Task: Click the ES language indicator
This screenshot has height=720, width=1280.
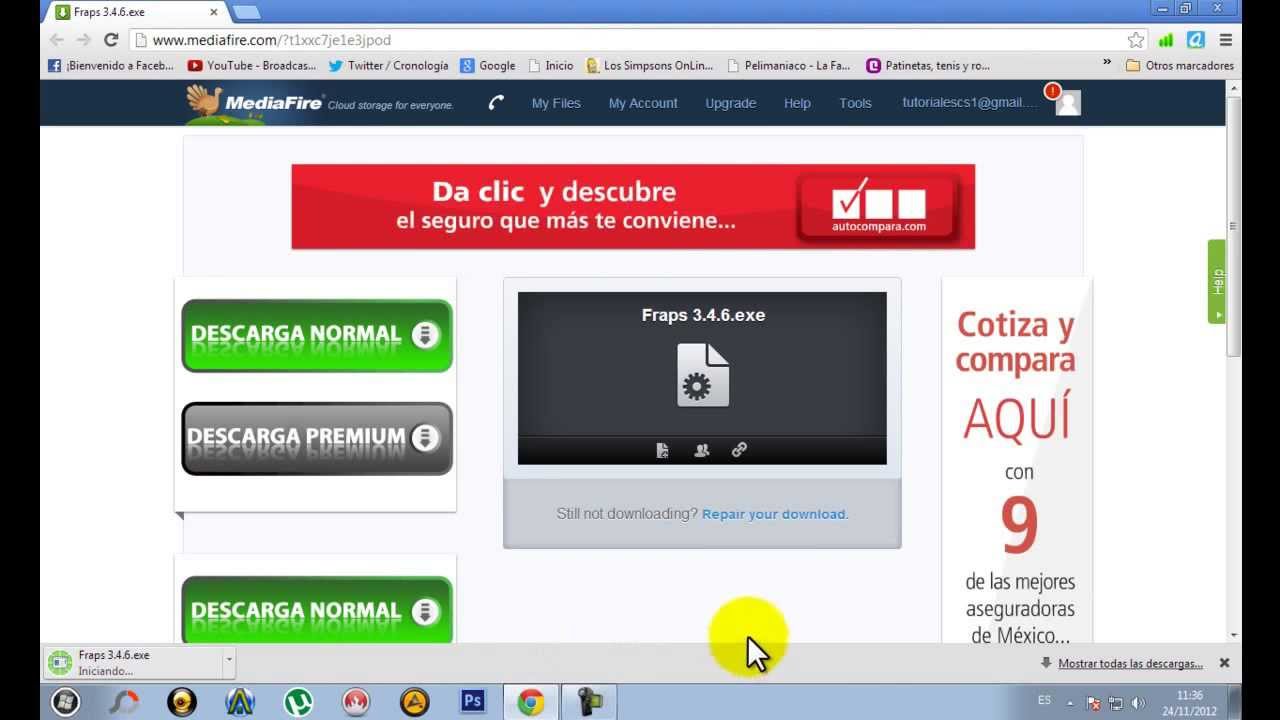Action: [x=1044, y=701]
